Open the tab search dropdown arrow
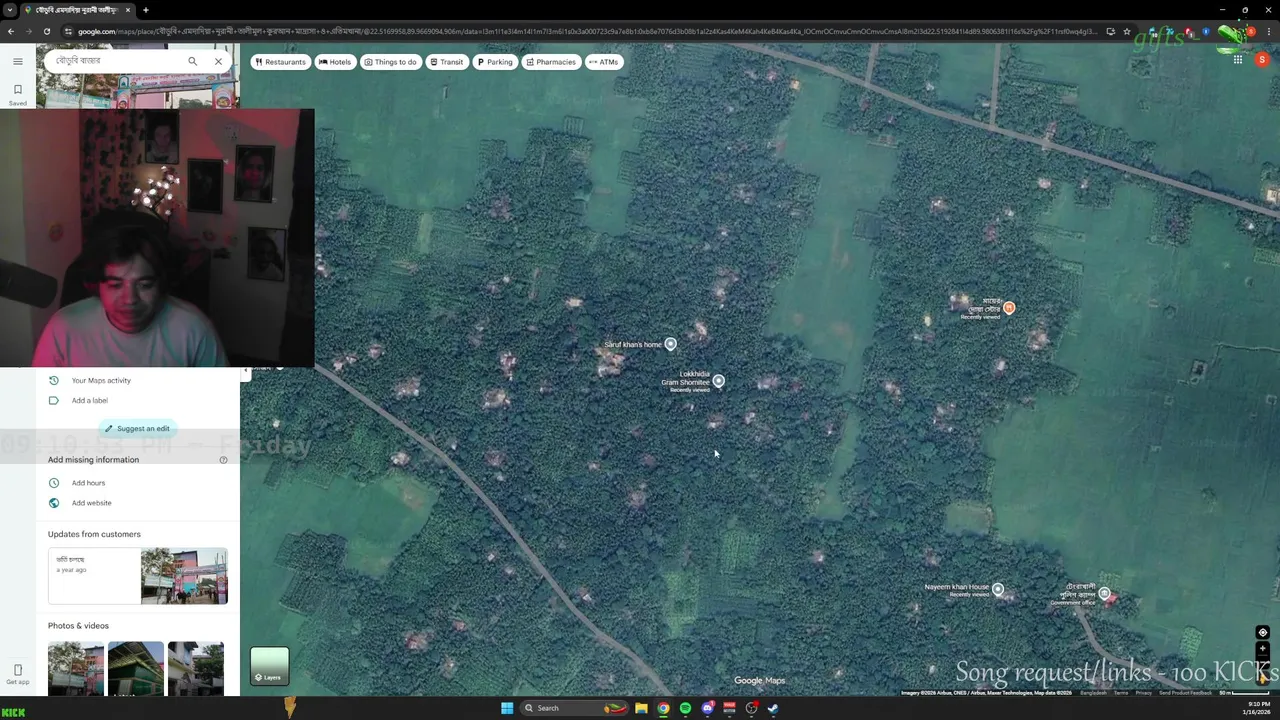 10,10
